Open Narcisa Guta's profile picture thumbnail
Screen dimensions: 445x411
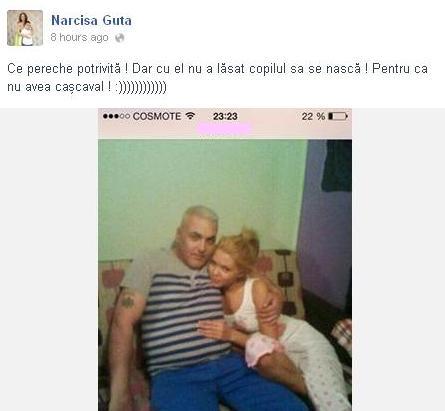point(25,28)
